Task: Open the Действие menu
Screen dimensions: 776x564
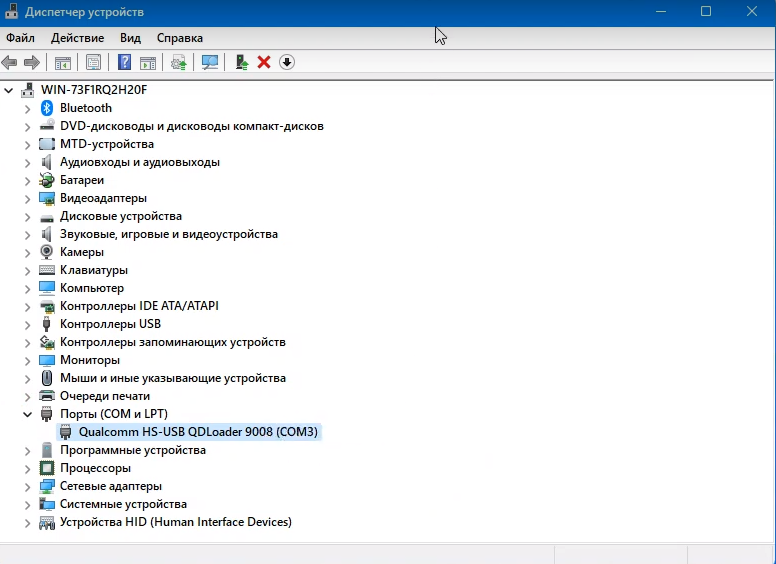Action: (78, 38)
